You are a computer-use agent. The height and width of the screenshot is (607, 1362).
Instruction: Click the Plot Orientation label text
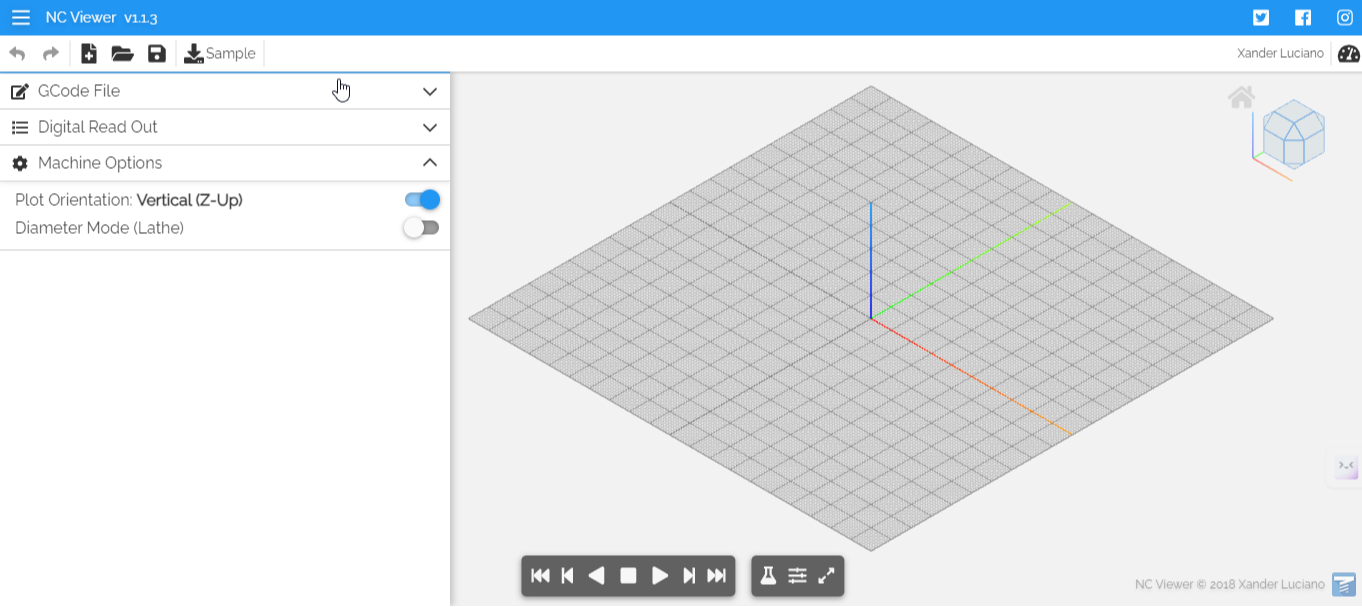[x=129, y=200]
